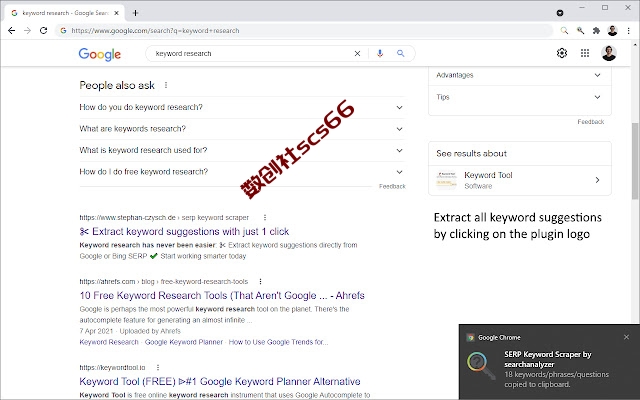The width and height of the screenshot is (640, 400).
Task: Select the 'keyword research - Google Search' tab
Action: click(65, 13)
